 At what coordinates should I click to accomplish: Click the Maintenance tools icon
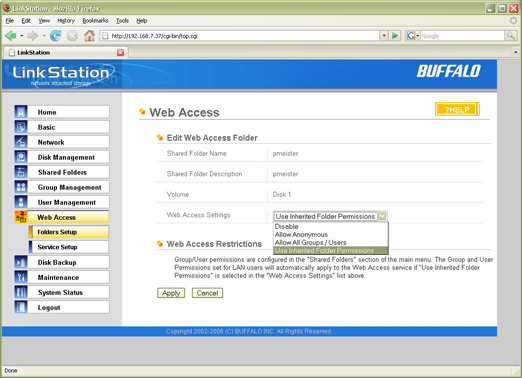pyautogui.click(x=21, y=277)
